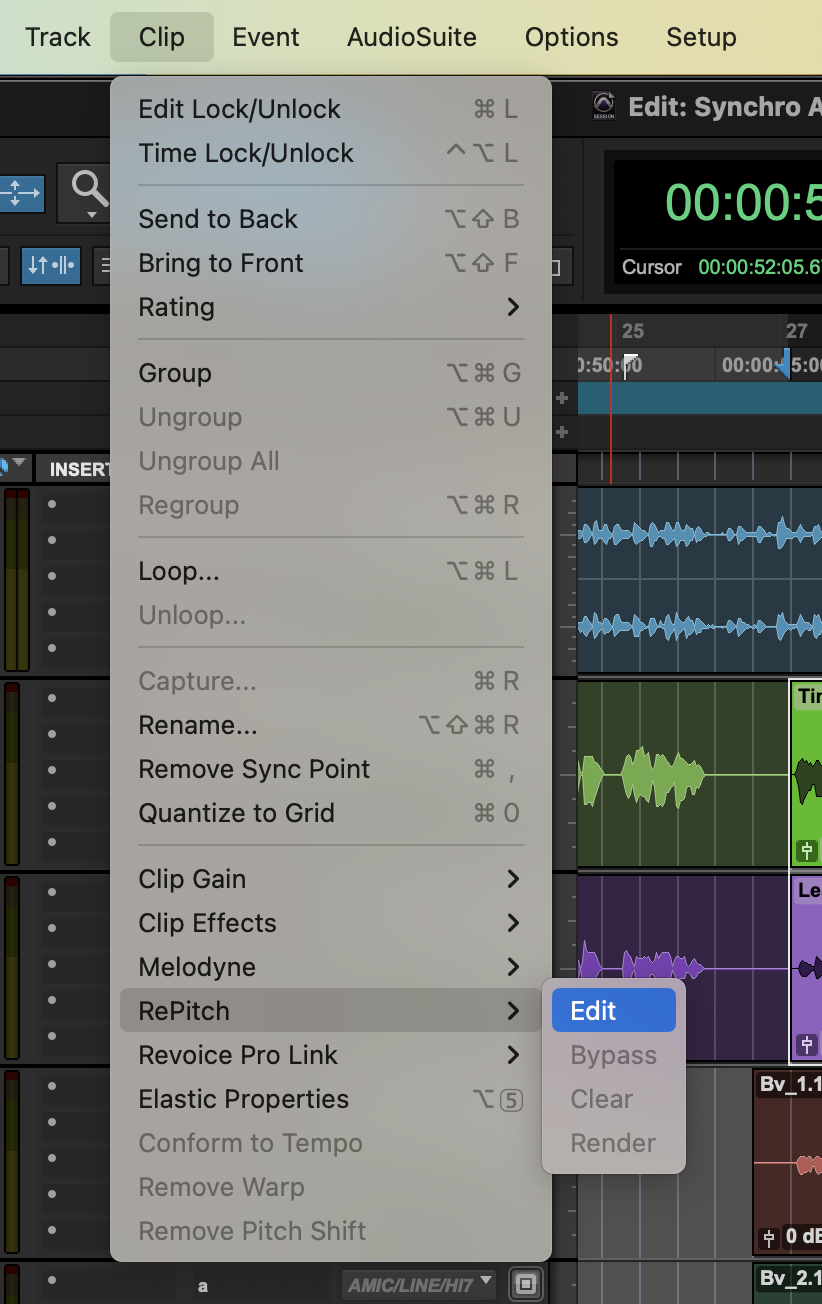Click the Grid mode arrows icon

coord(21,193)
